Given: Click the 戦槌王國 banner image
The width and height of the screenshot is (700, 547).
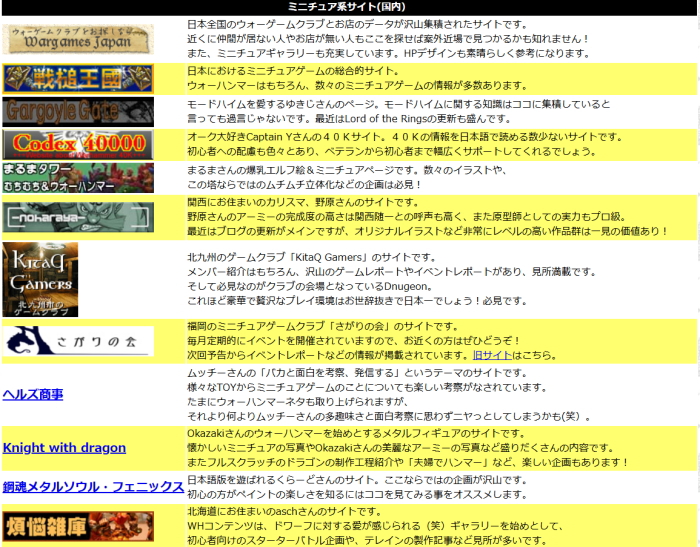Looking at the screenshot, I should [x=78, y=79].
